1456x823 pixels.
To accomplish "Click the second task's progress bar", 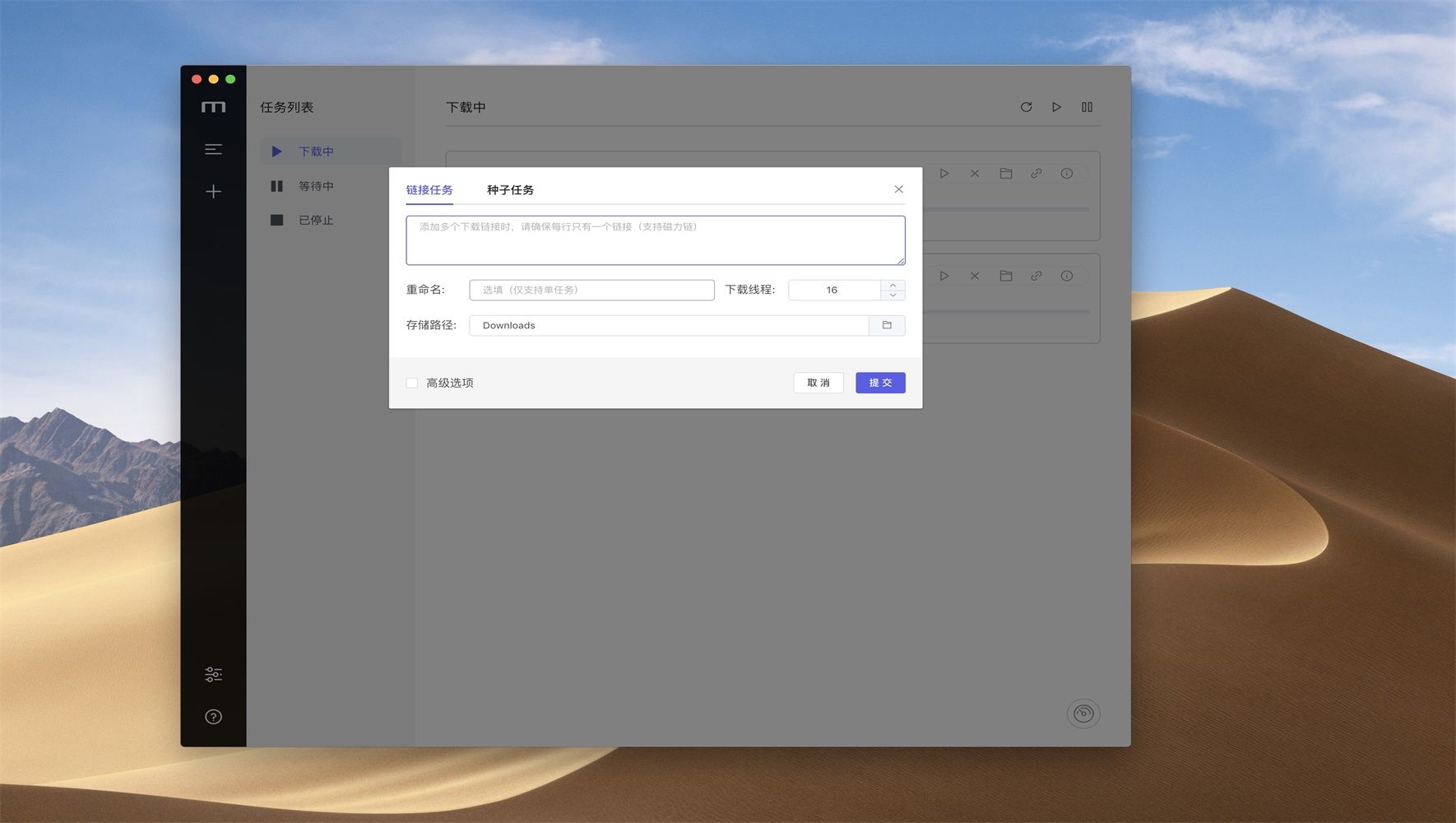I will (1006, 312).
